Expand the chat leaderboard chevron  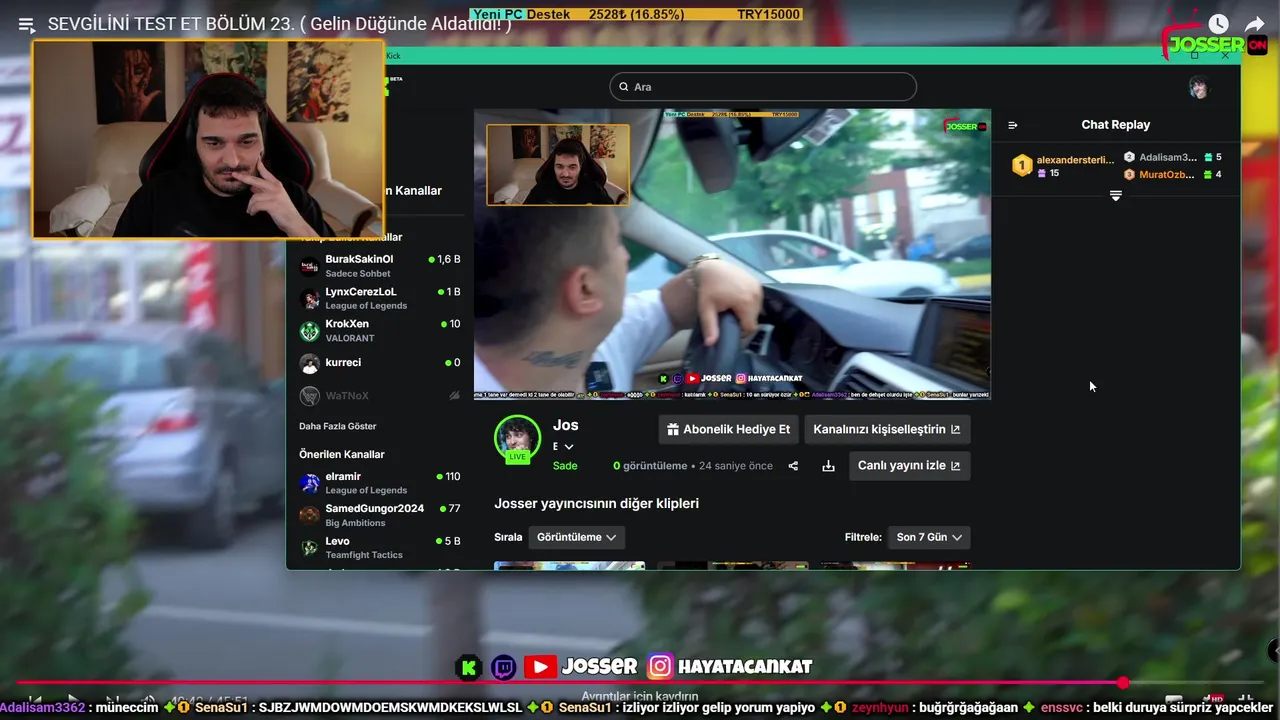[x=1115, y=196]
